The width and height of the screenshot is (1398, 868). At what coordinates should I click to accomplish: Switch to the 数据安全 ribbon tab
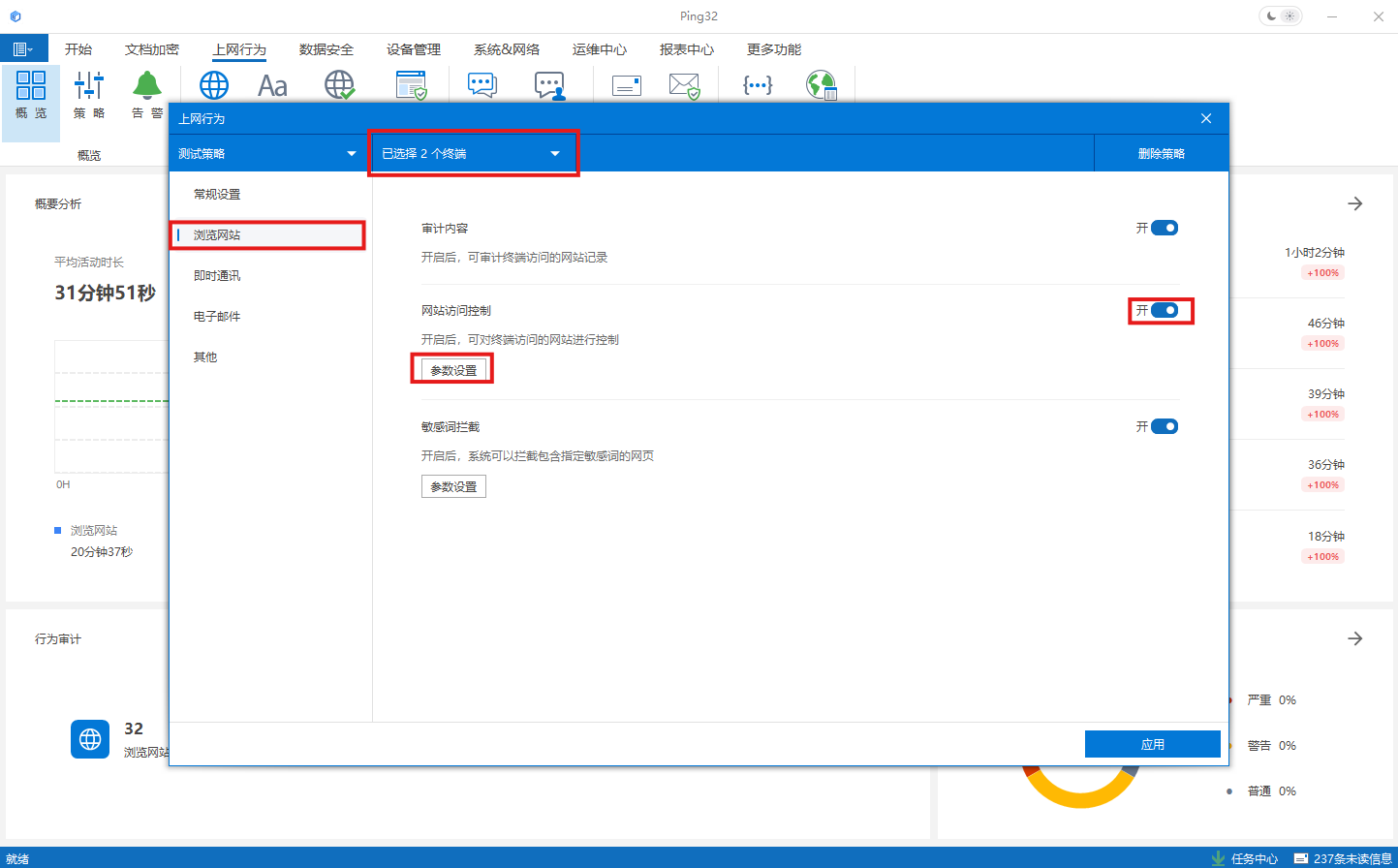[326, 49]
